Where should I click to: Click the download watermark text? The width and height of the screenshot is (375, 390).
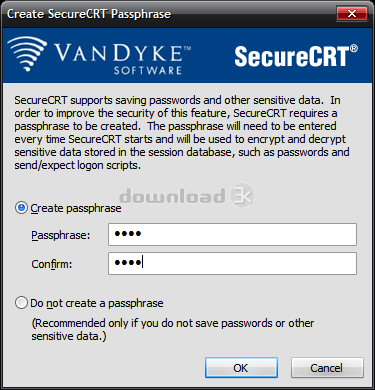pos(172,196)
